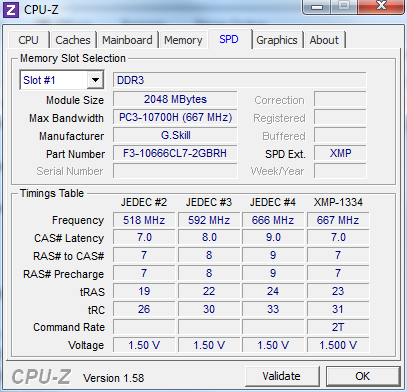The height and width of the screenshot is (392, 407).
Task: Click the Slot #1 combo box text
Action: (39, 80)
